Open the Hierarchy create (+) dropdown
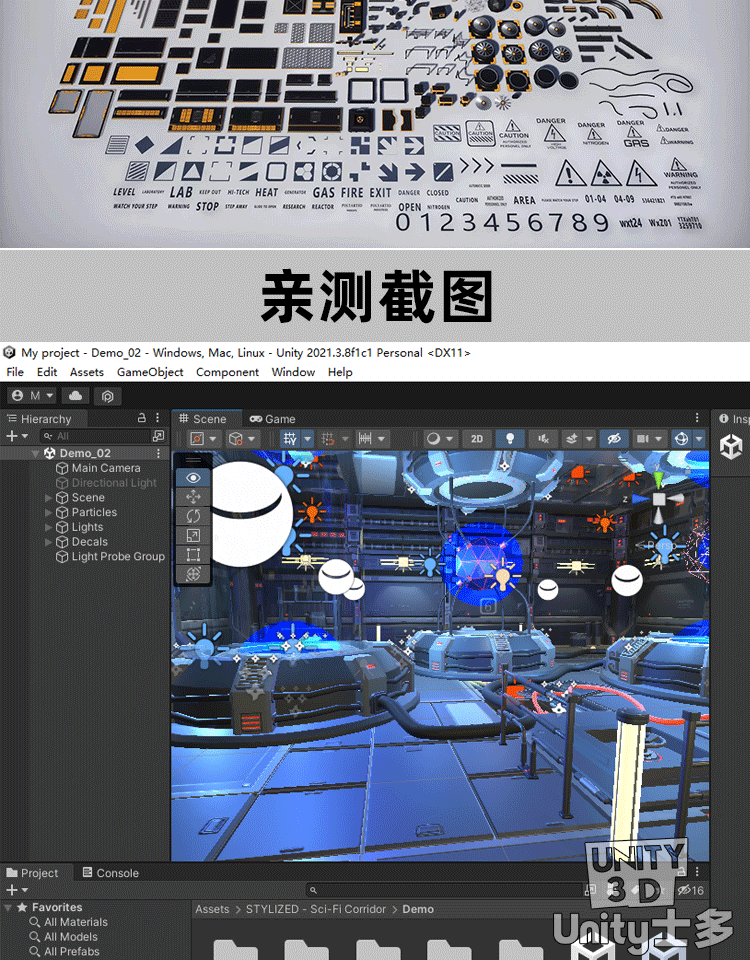750x960 pixels. 17,436
